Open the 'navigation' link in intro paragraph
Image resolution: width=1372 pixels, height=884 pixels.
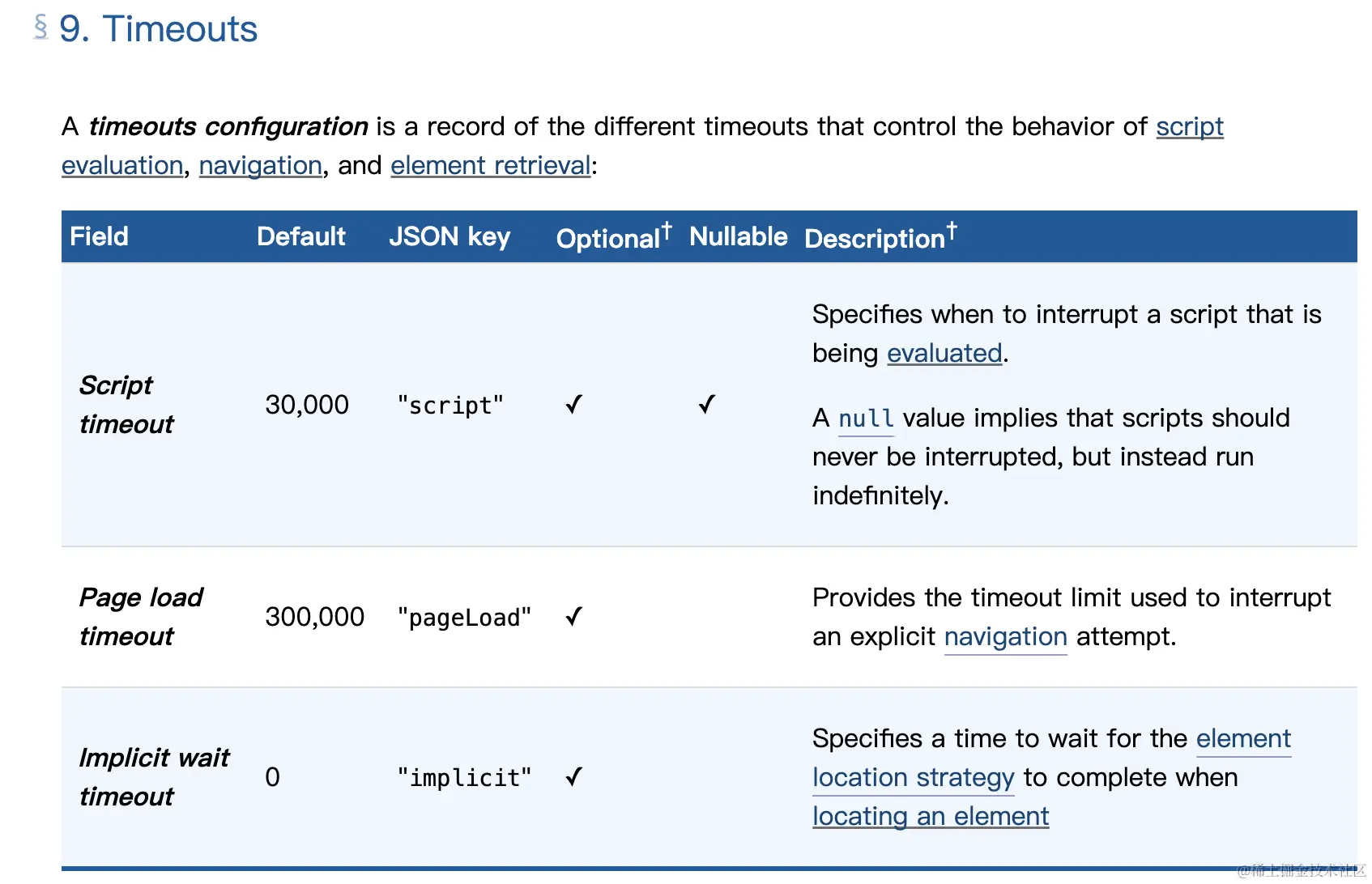pos(260,166)
